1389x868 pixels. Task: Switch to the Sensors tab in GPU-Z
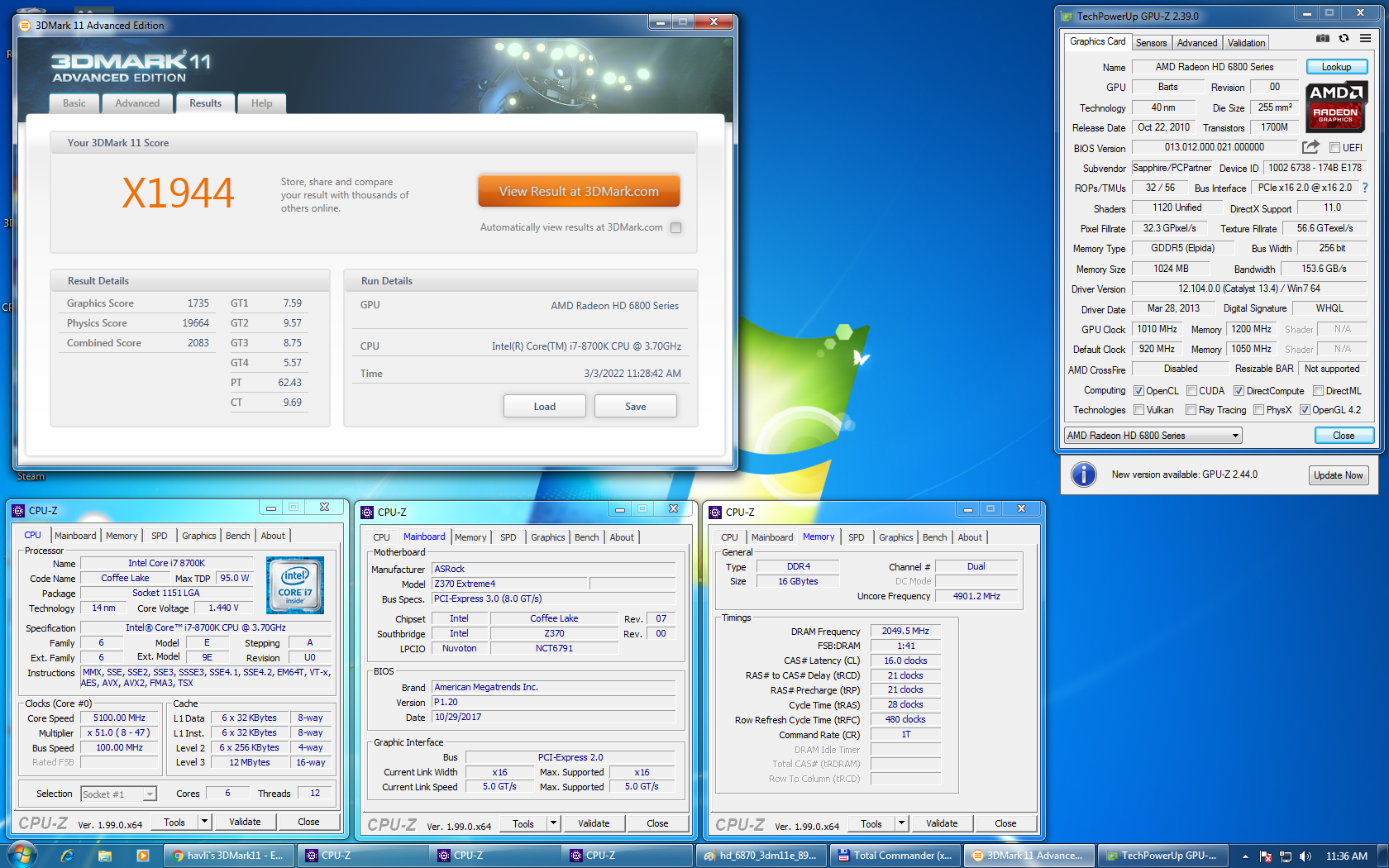(x=1151, y=43)
